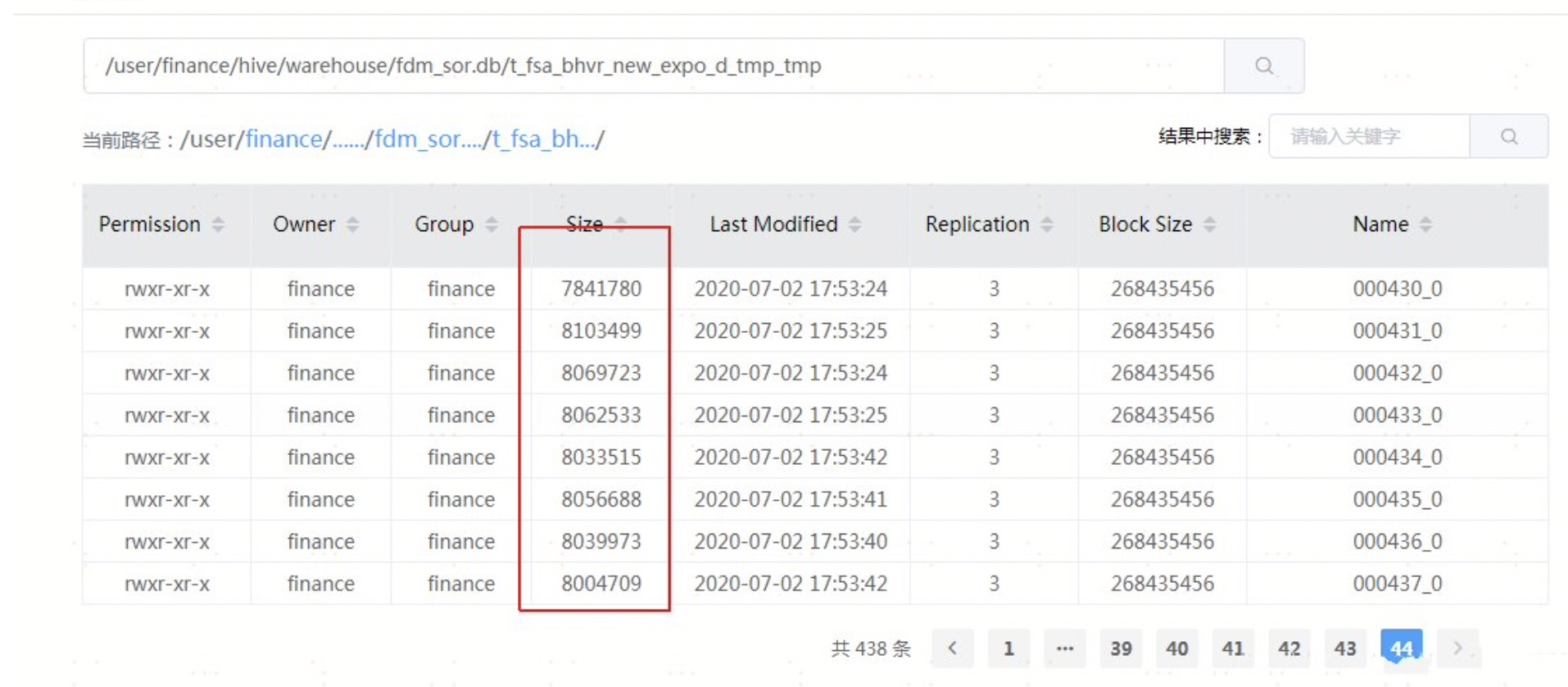Open the t_fsa_bh... breadcrumb link
The width and height of the screenshot is (1568, 687).
(x=543, y=139)
